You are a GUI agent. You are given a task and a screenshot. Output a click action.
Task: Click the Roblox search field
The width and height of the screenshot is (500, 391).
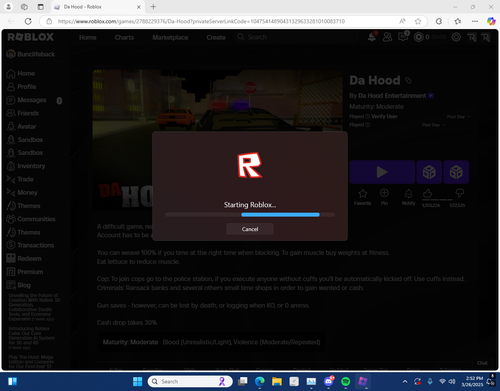tap(297, 37)
